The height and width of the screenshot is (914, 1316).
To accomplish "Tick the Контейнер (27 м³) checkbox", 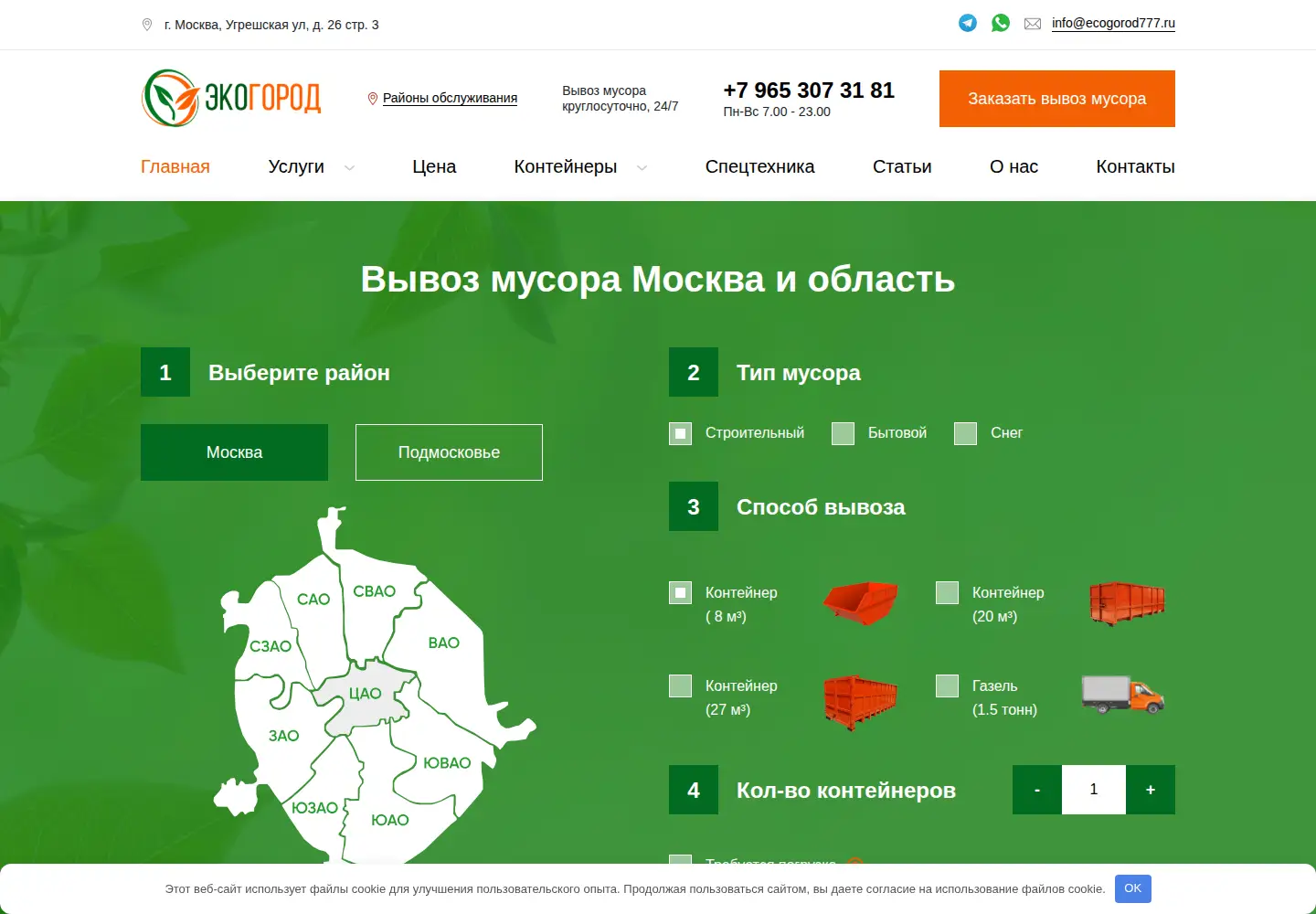I will (x=681, y=685).
